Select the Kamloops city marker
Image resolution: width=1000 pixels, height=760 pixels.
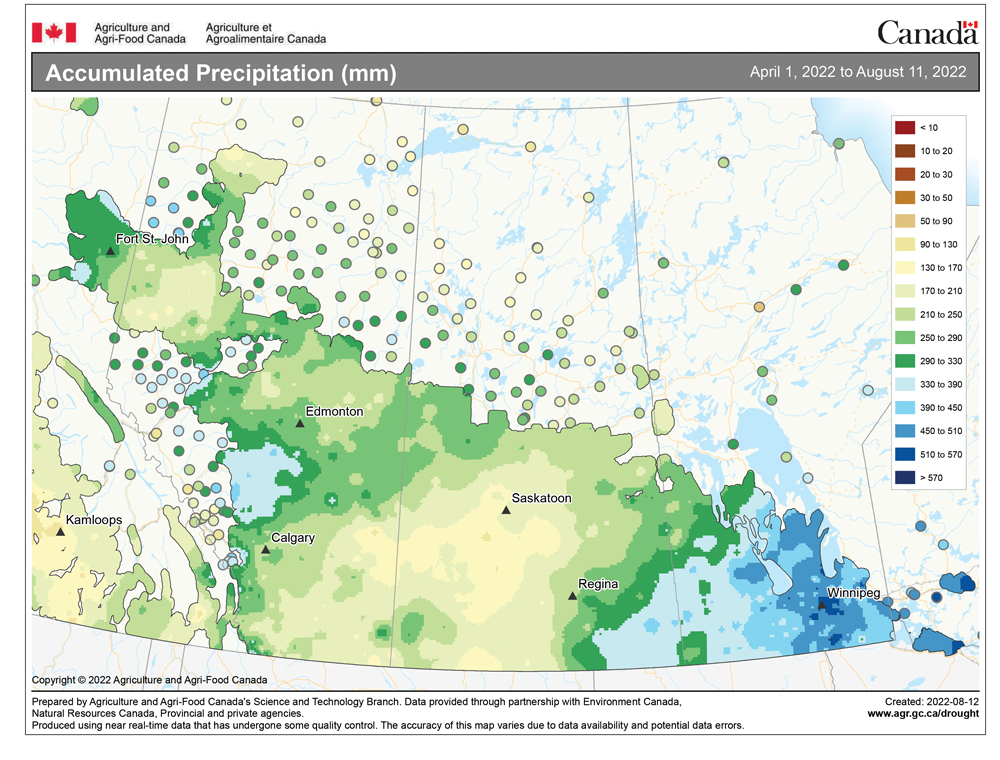tap(60, 530)
